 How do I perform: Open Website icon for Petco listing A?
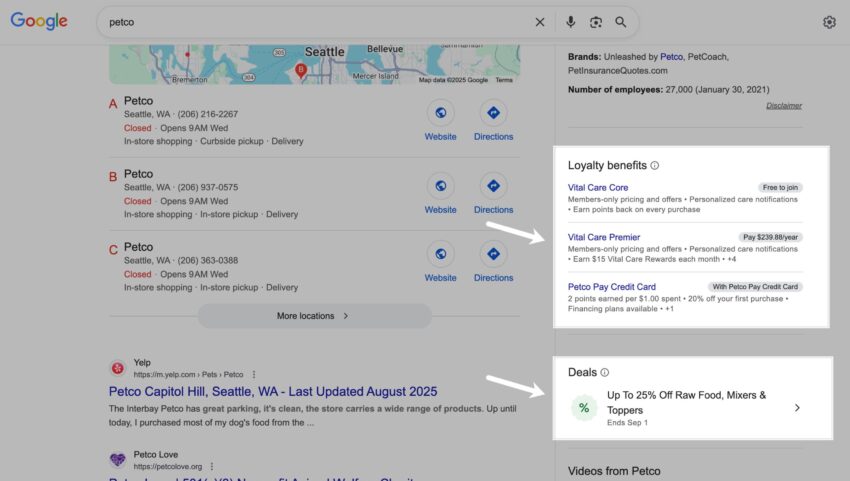coord(440,113)
